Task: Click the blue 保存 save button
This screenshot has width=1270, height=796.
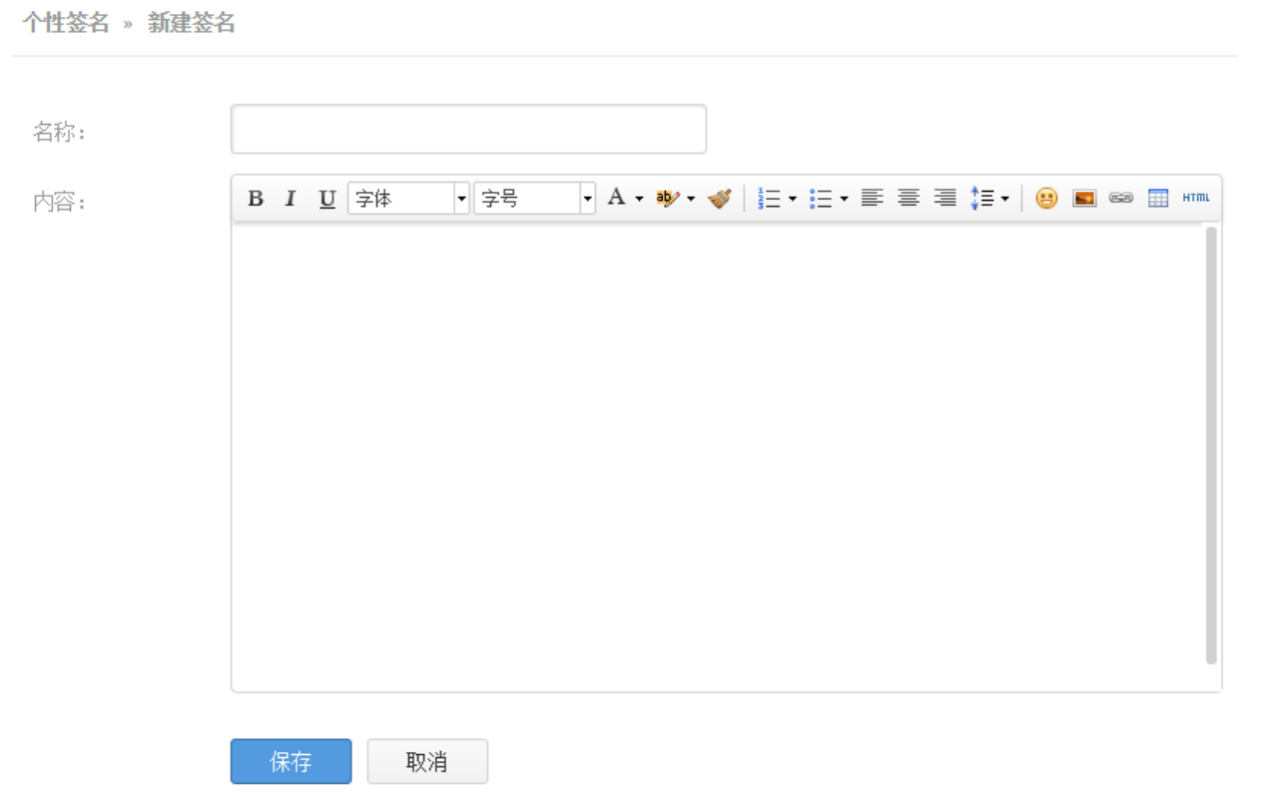Action: tap(291, 761)
